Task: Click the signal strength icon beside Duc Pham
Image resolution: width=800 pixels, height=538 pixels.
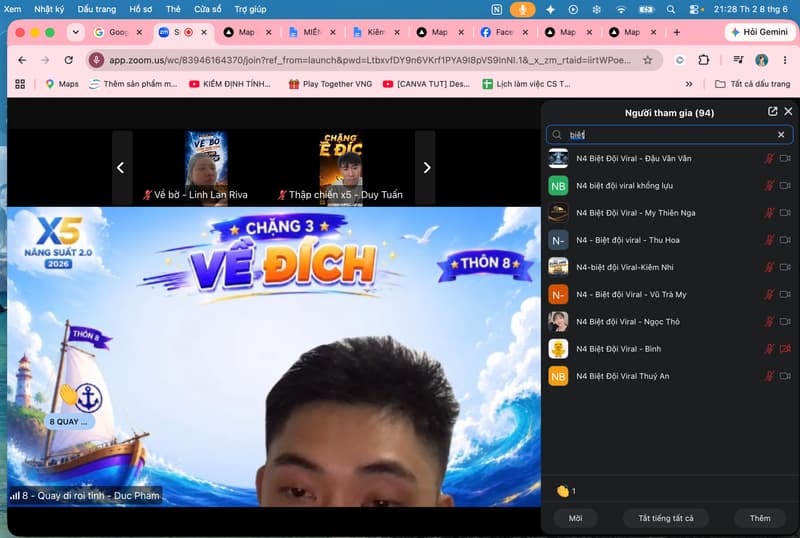Action: [15, 496]
